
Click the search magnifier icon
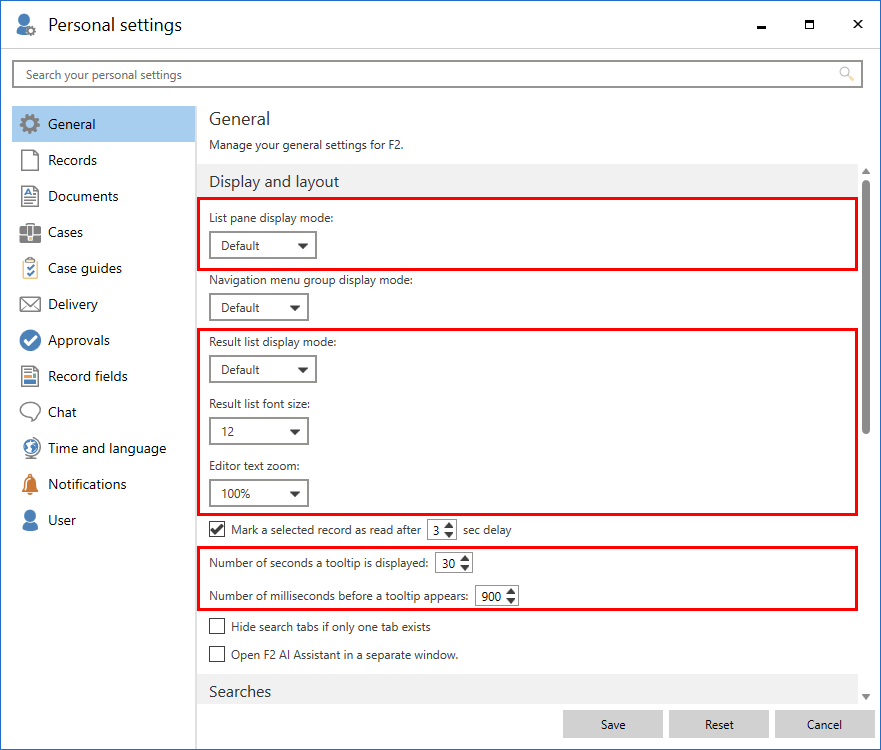(x=846, y=74)
